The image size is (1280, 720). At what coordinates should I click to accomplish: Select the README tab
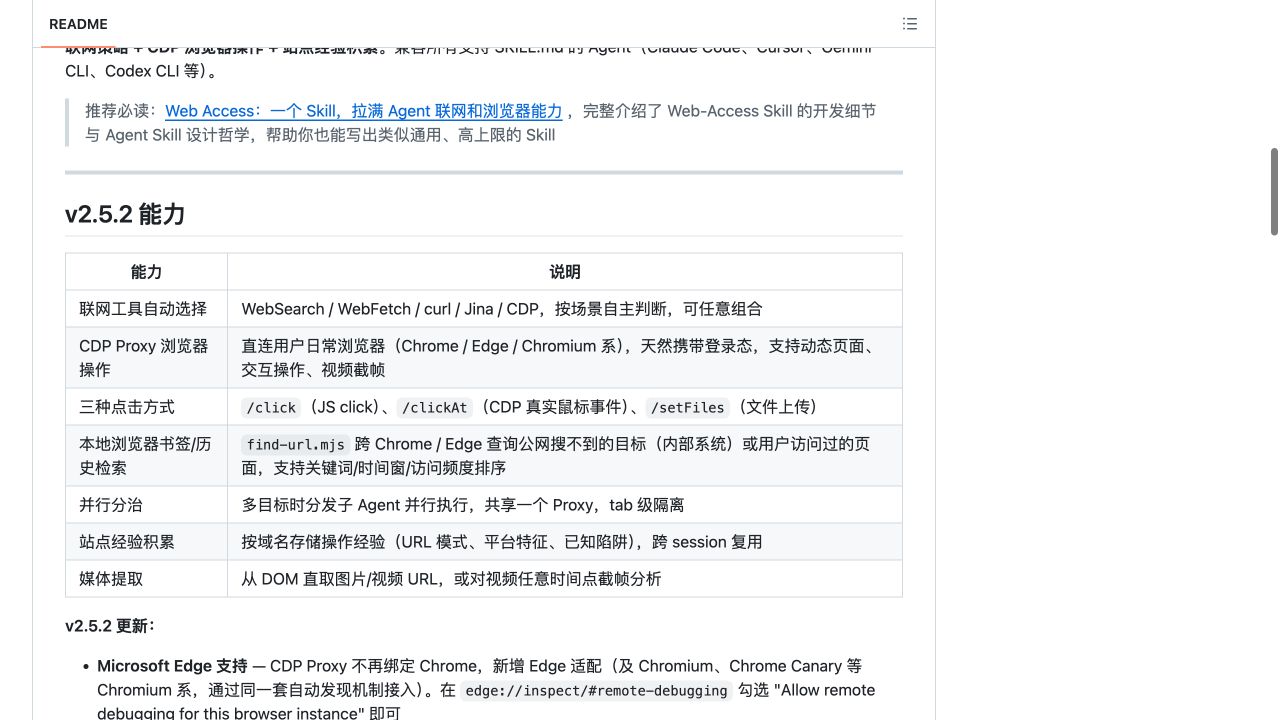[x=78, y=24]
